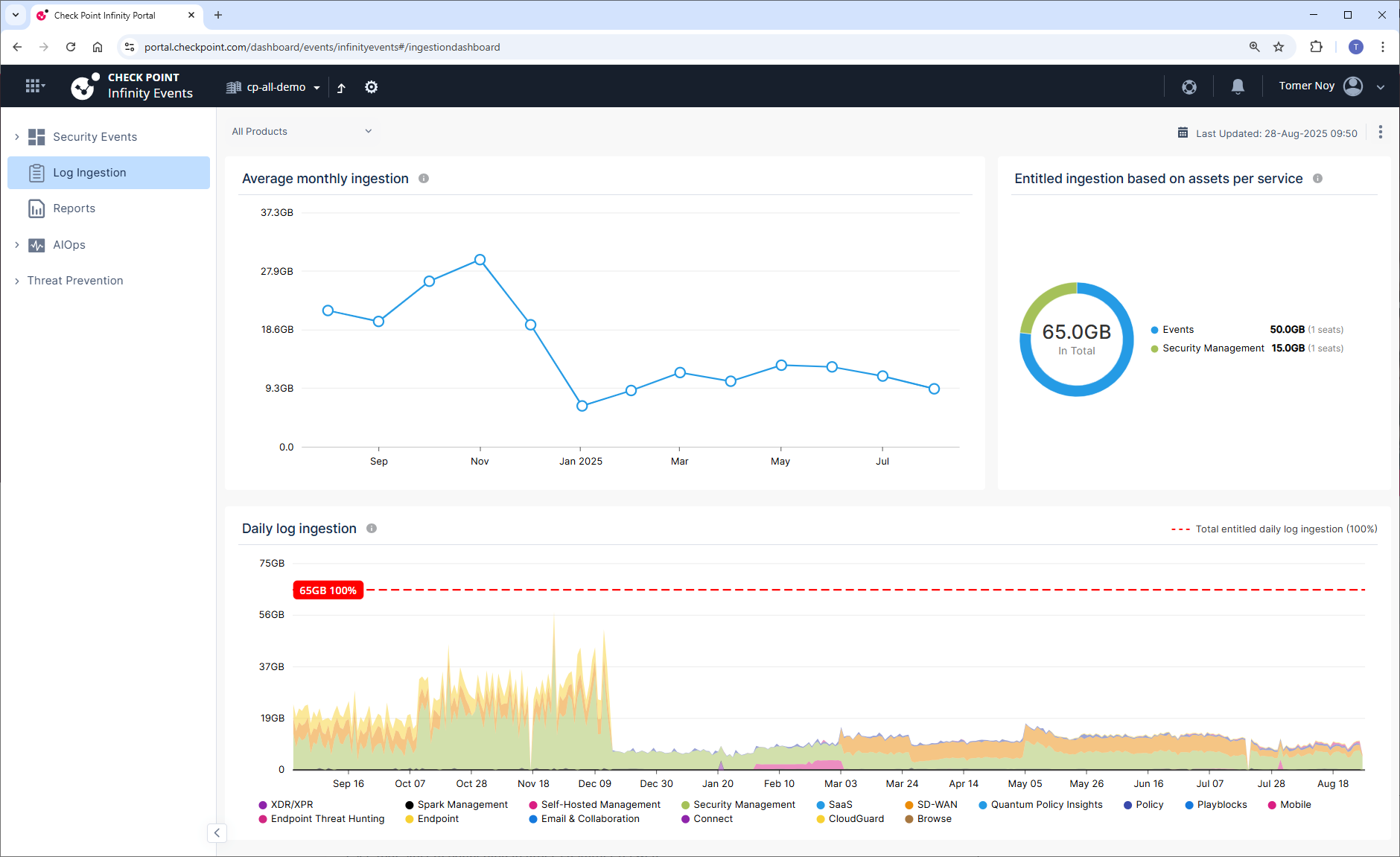Viewport: 1400px width, 857px height.
Task: Show info for Daily log ingestion
Action: (x=372, y=529)
